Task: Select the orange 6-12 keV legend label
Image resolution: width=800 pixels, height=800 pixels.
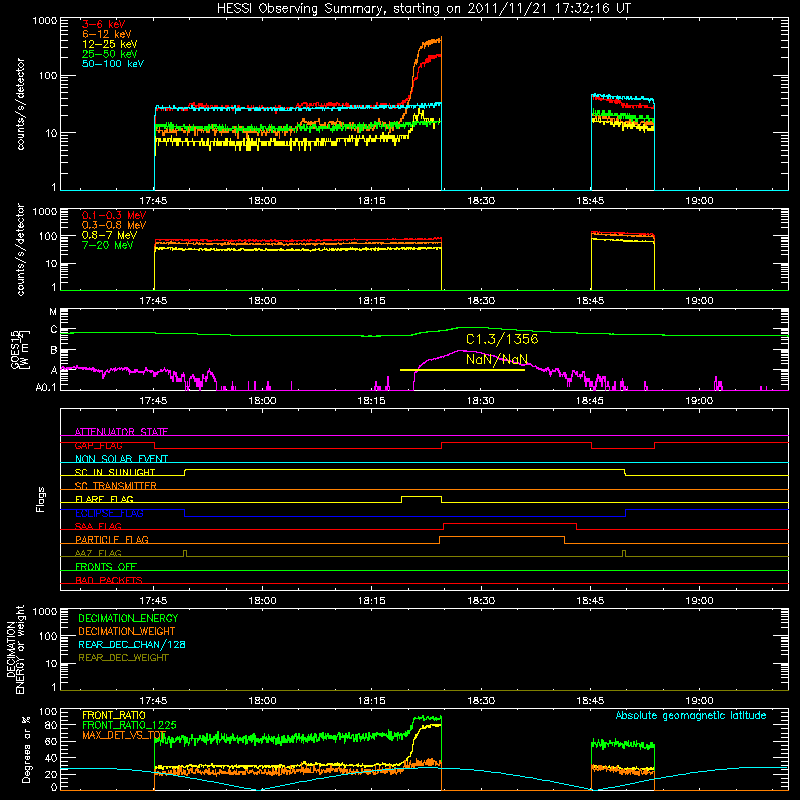Action: tap(106, 34)
